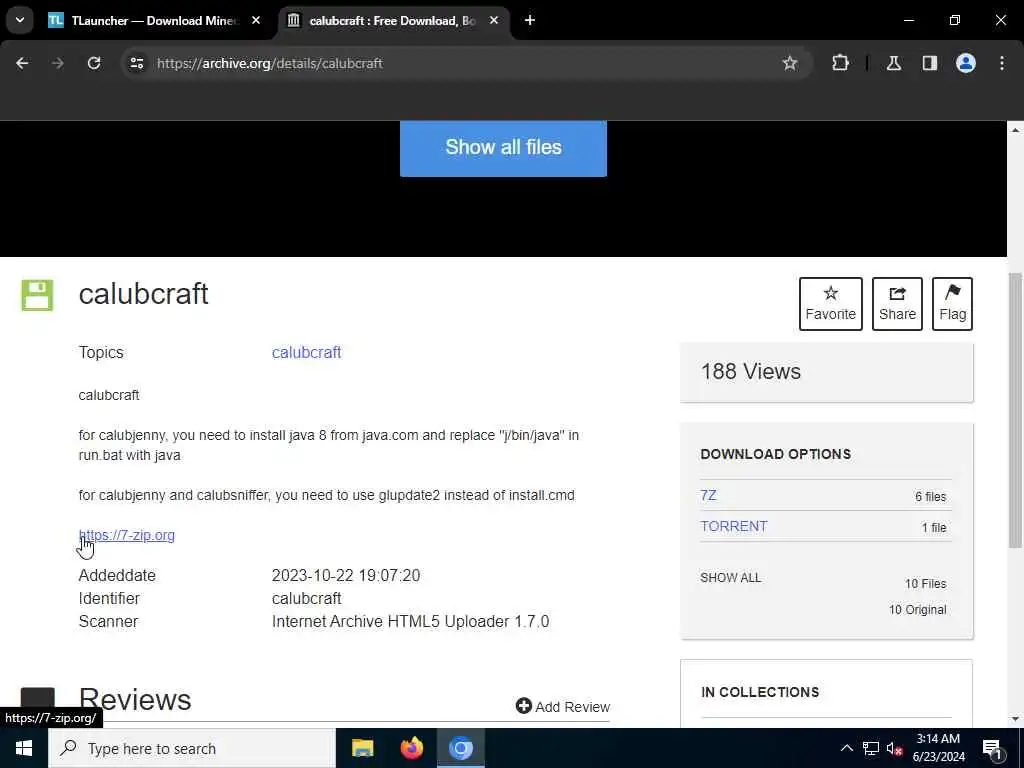Viewport: 1024px width, 768px height.
Task: Click the Addeddate value 2023-10-22 19:07:20
Action: (345, 575)
